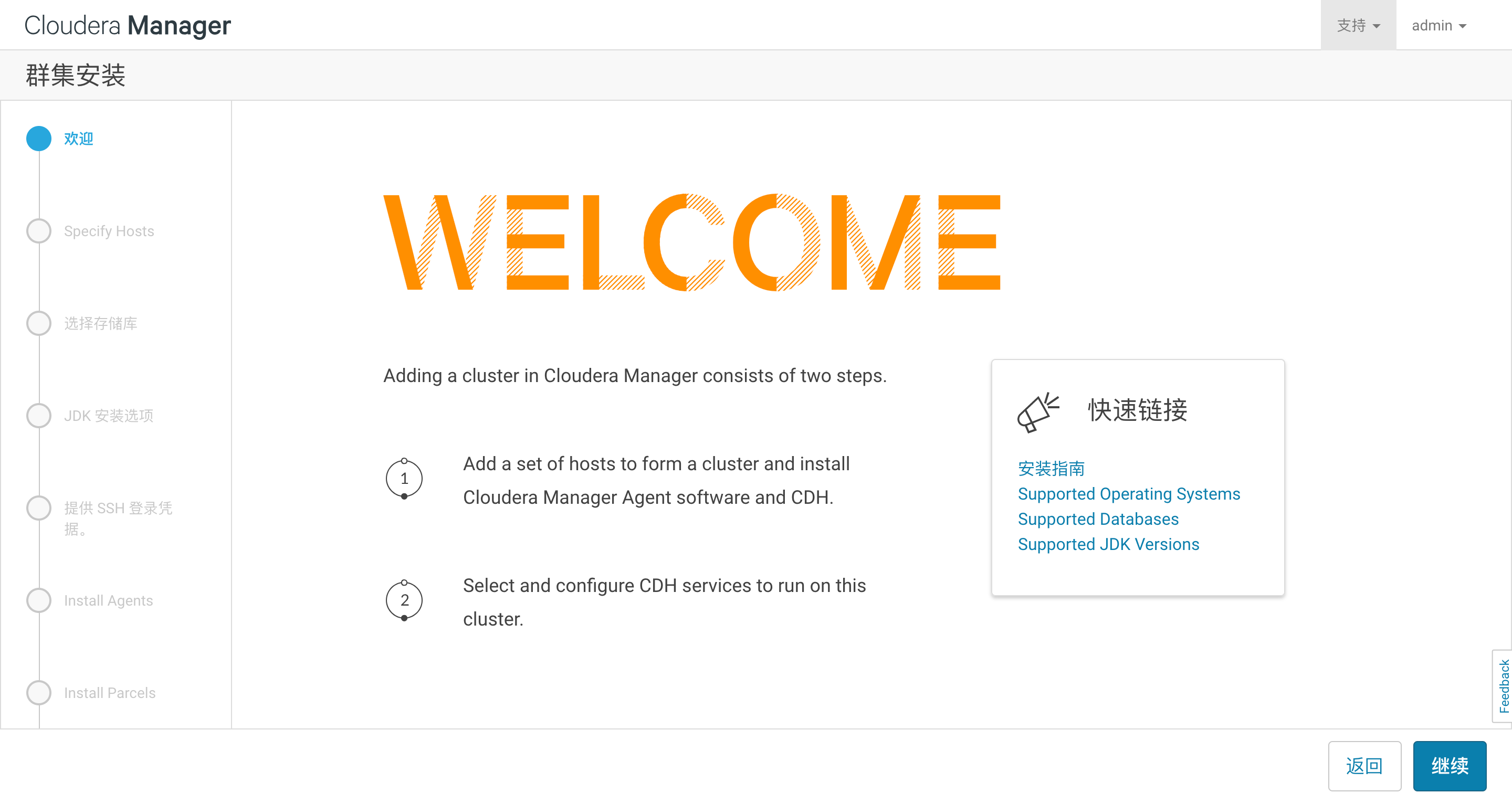Click the Install Parcels step circle

[39, 693]
